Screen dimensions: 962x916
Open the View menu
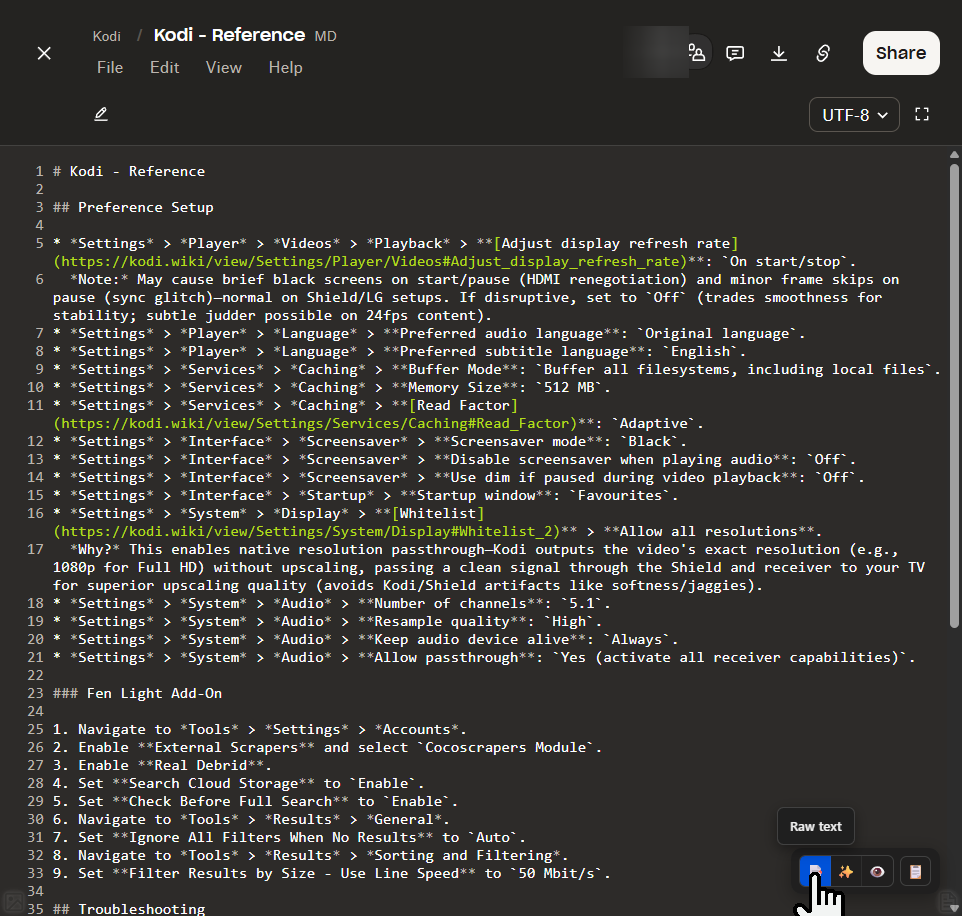pos(223,67)
